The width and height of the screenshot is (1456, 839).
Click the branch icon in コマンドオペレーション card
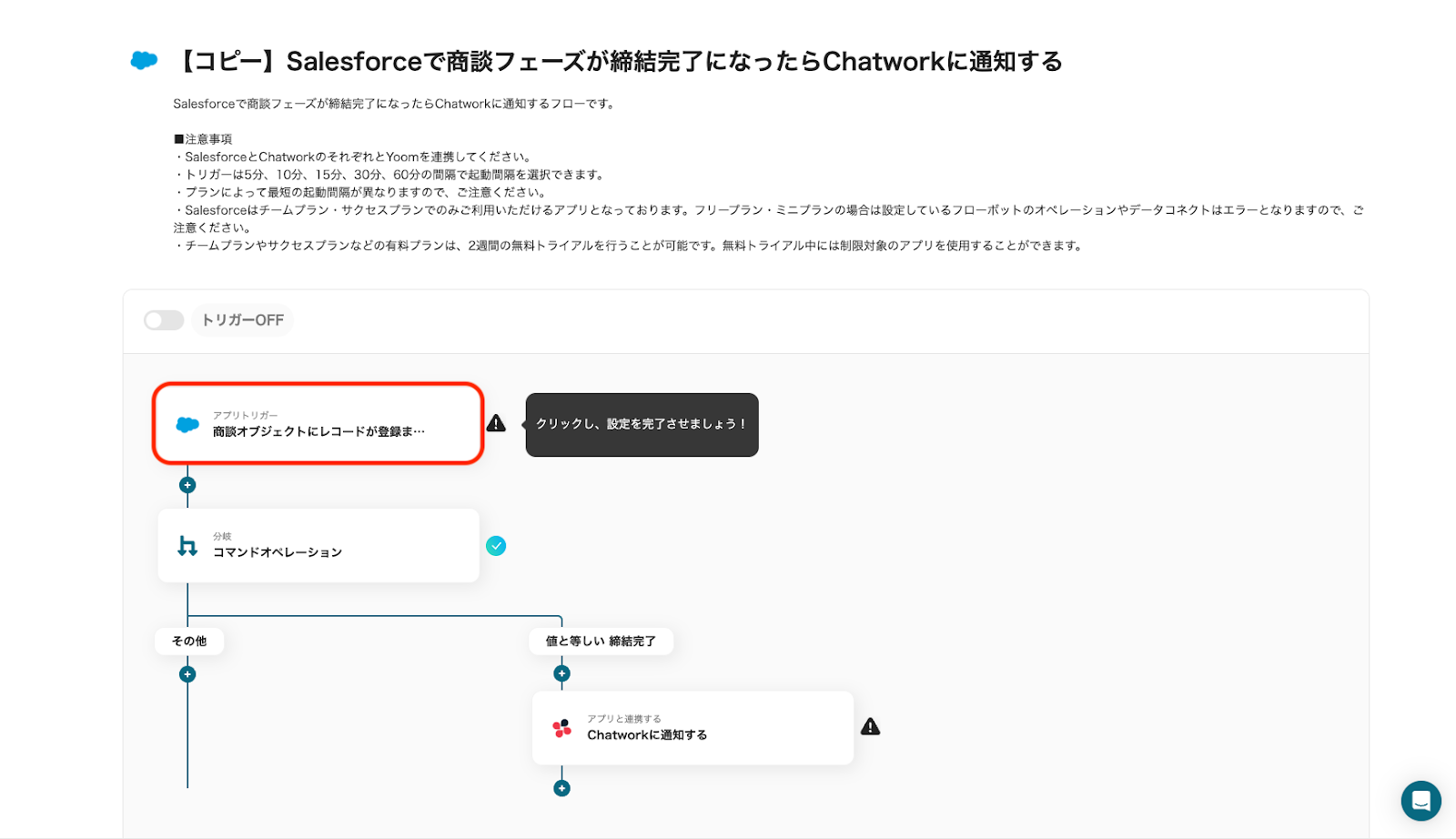tap(187, 545)
